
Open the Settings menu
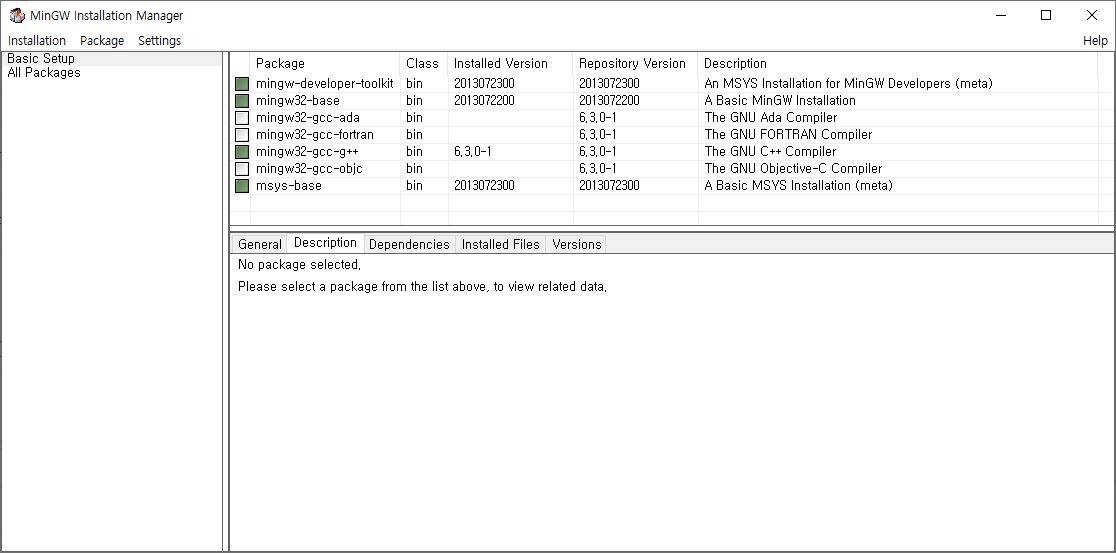point(159,41)
